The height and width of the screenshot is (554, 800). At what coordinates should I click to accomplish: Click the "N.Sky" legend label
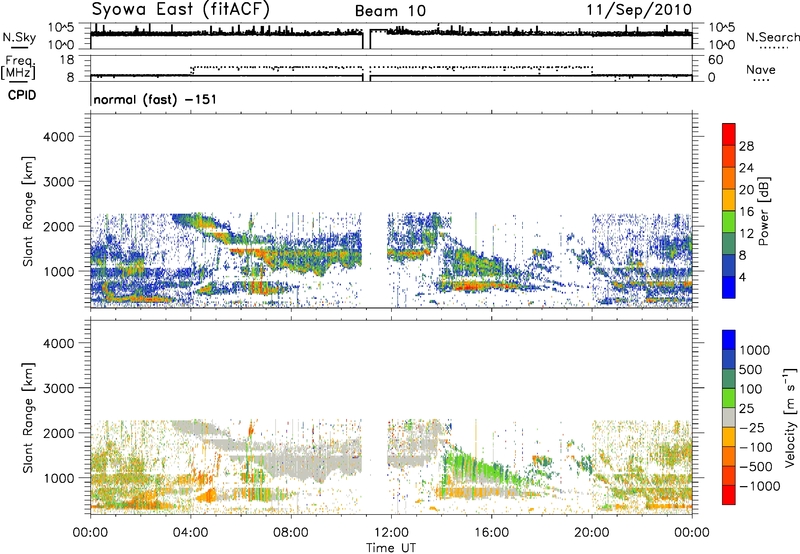tap(19, 37)
